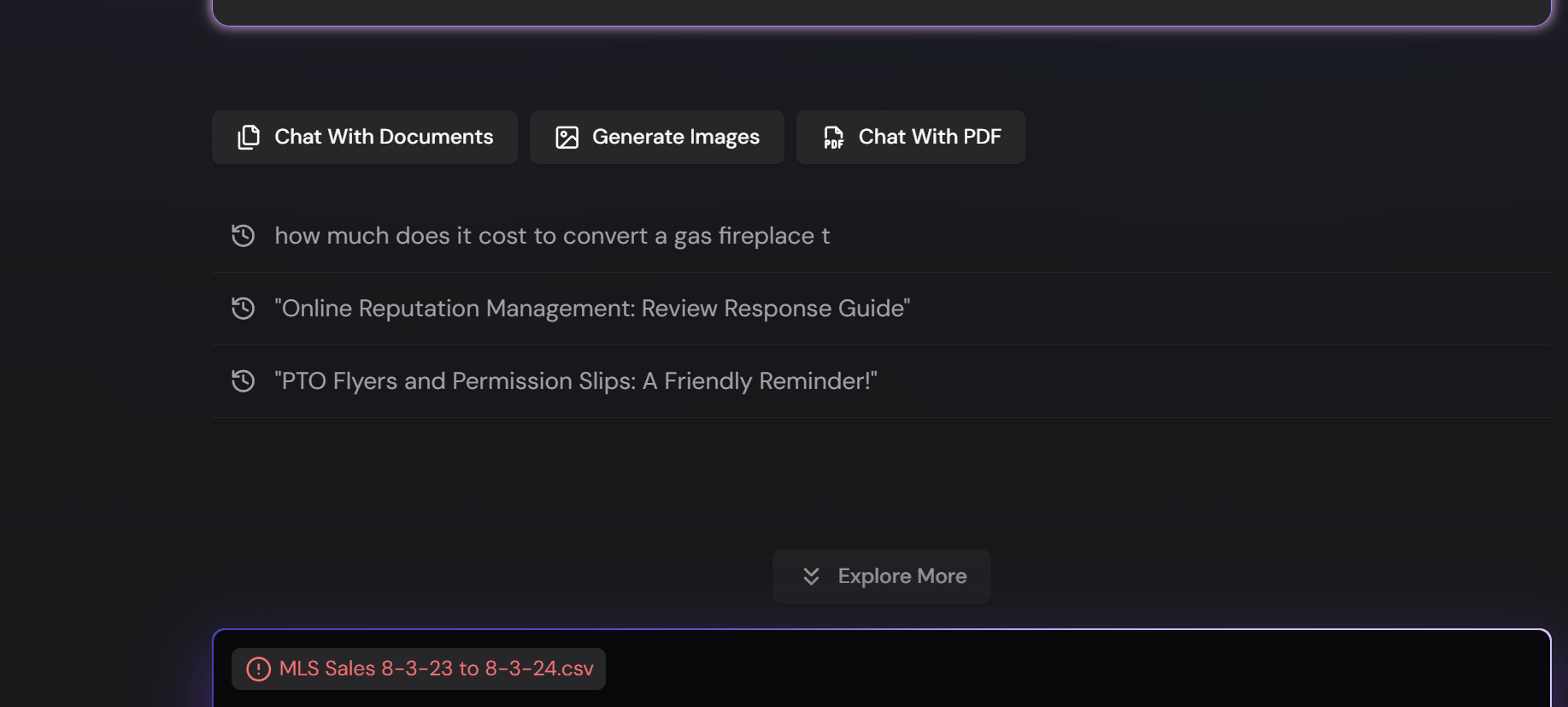
Task: Click history icon beside PTO Flyers entry
Action: [x=244, y=380]
